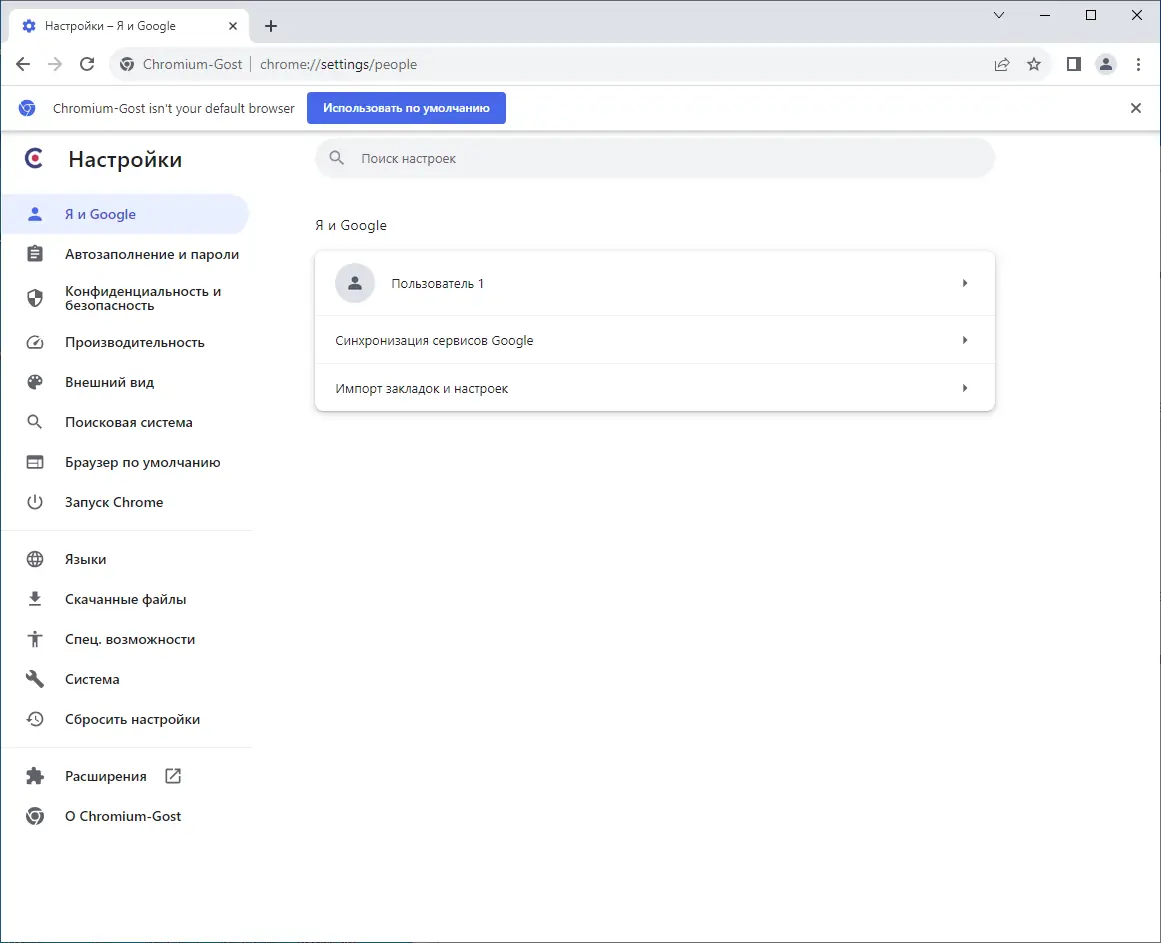The height and width of the screenshot is (943, 1161).
Task: Click the Спец. возможности label
Action: 130,639
